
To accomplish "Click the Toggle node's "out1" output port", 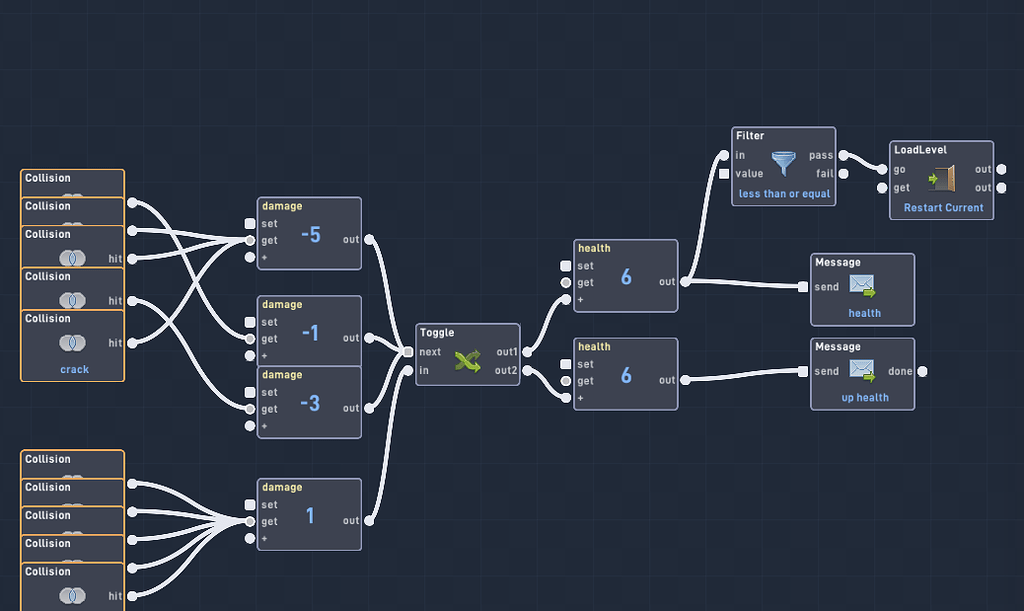I will (526, 352).
